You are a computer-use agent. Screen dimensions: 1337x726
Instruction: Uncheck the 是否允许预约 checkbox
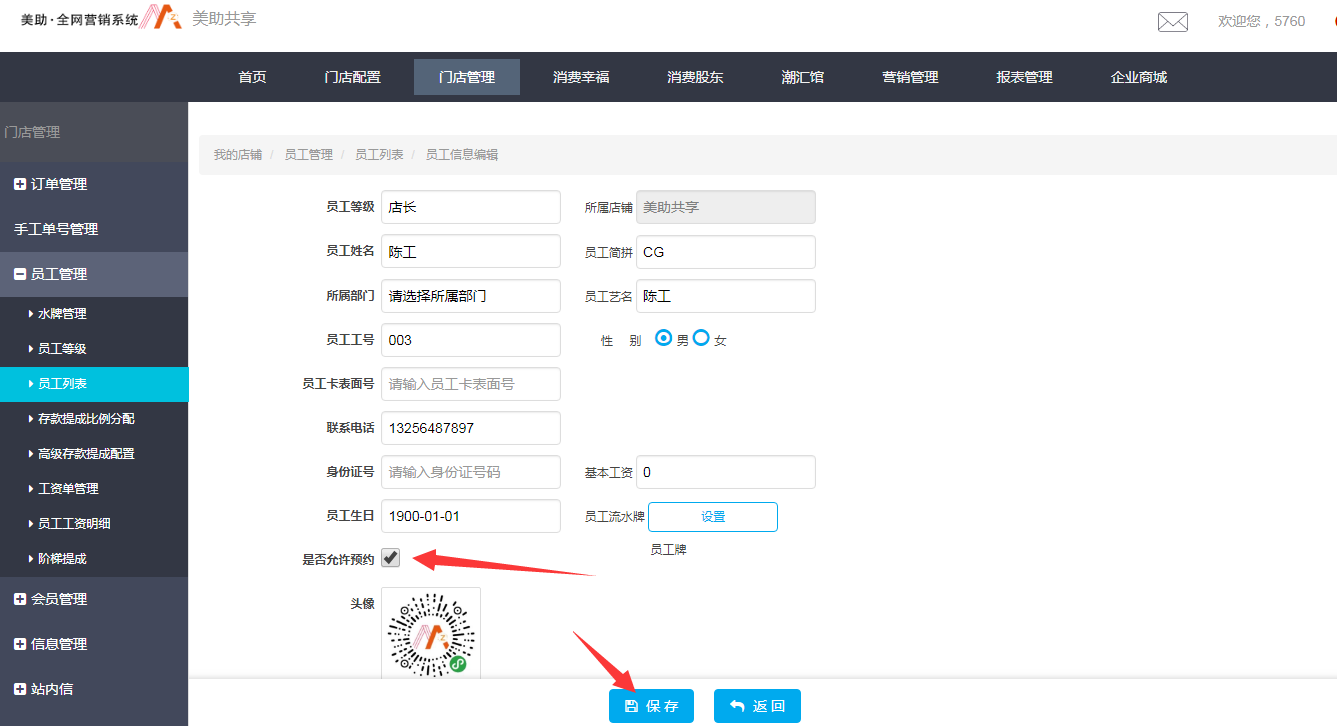pos(391,558)
